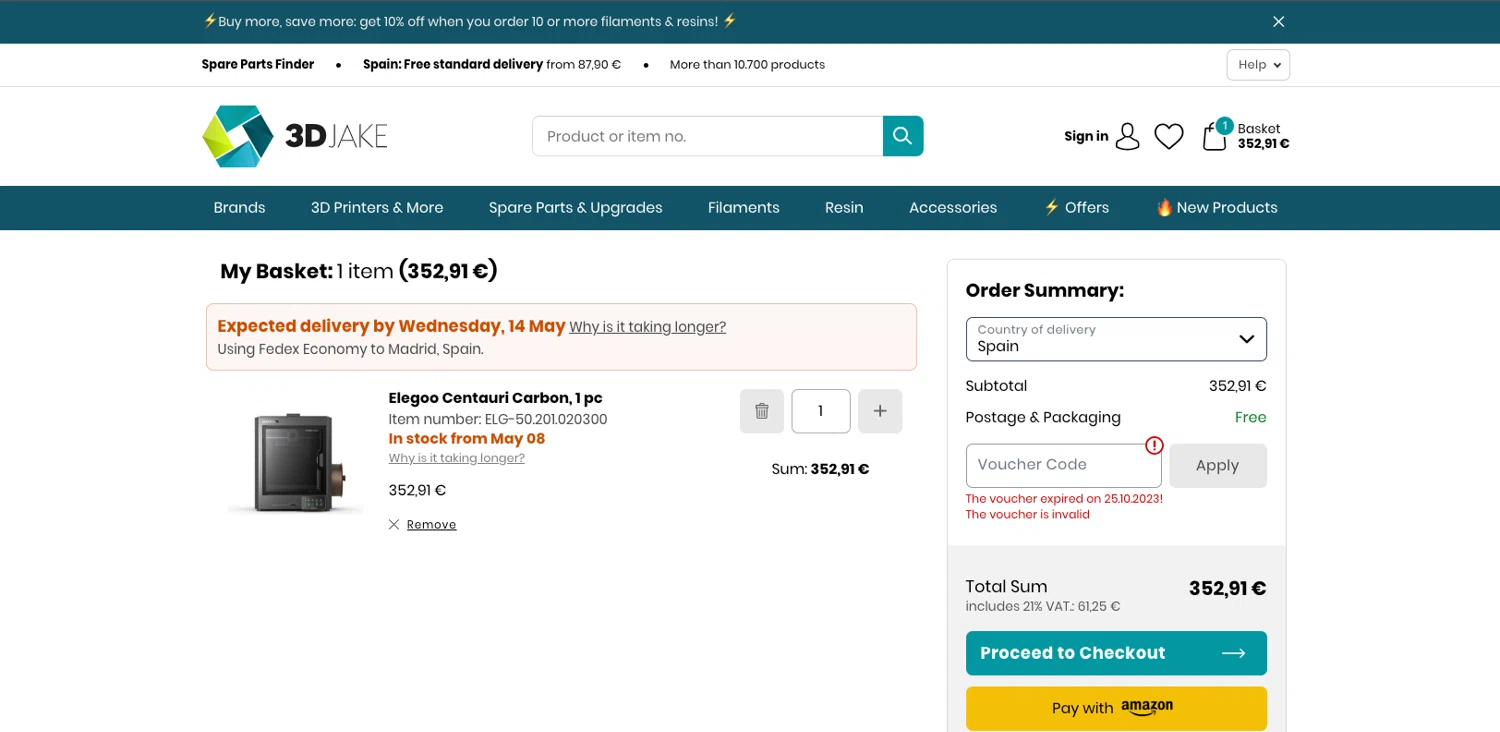This screenshot has height=732, width=1500.
Task: Click 'Expected delivery by Wednesday, 14 May' heading
Action: click(391, 326)
